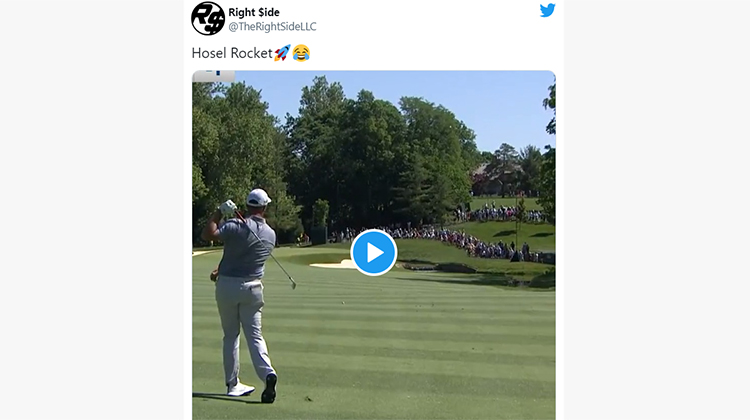Click the sand bunker in the video
The height and width of the screenshot is (420, 750).
[x=332, y=264]
